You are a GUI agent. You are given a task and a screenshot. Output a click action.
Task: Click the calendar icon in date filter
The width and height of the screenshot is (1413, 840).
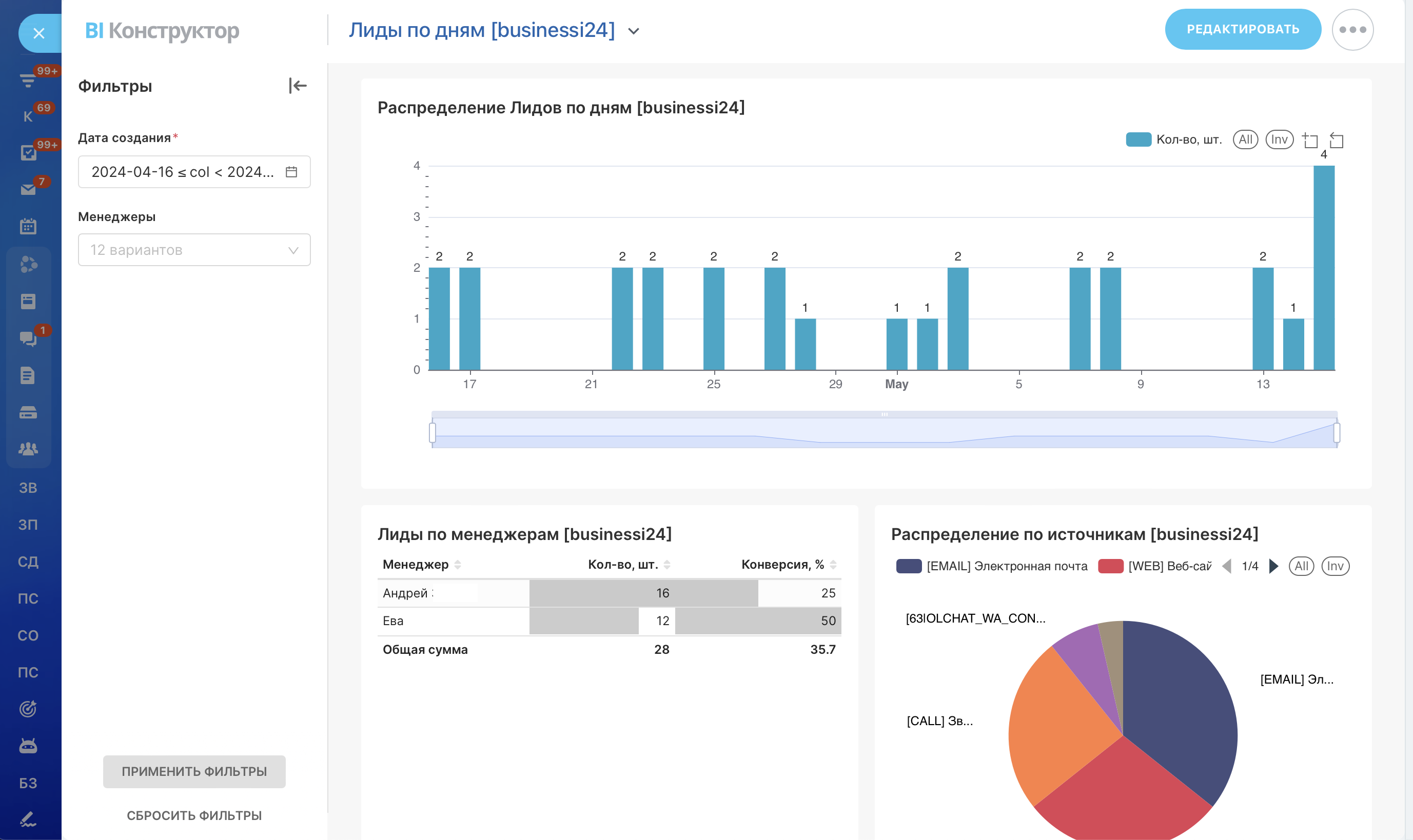point(291,172)
